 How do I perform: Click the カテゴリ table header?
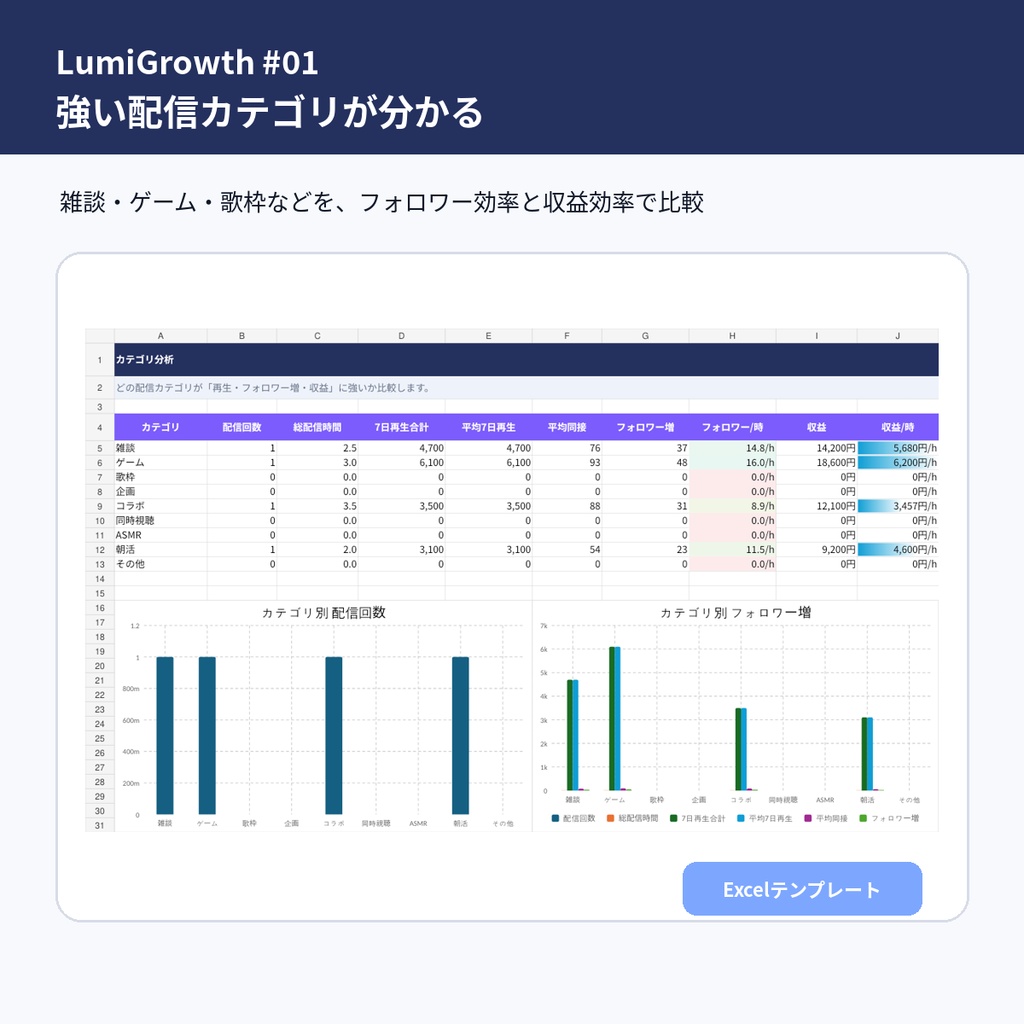point(161,427)
